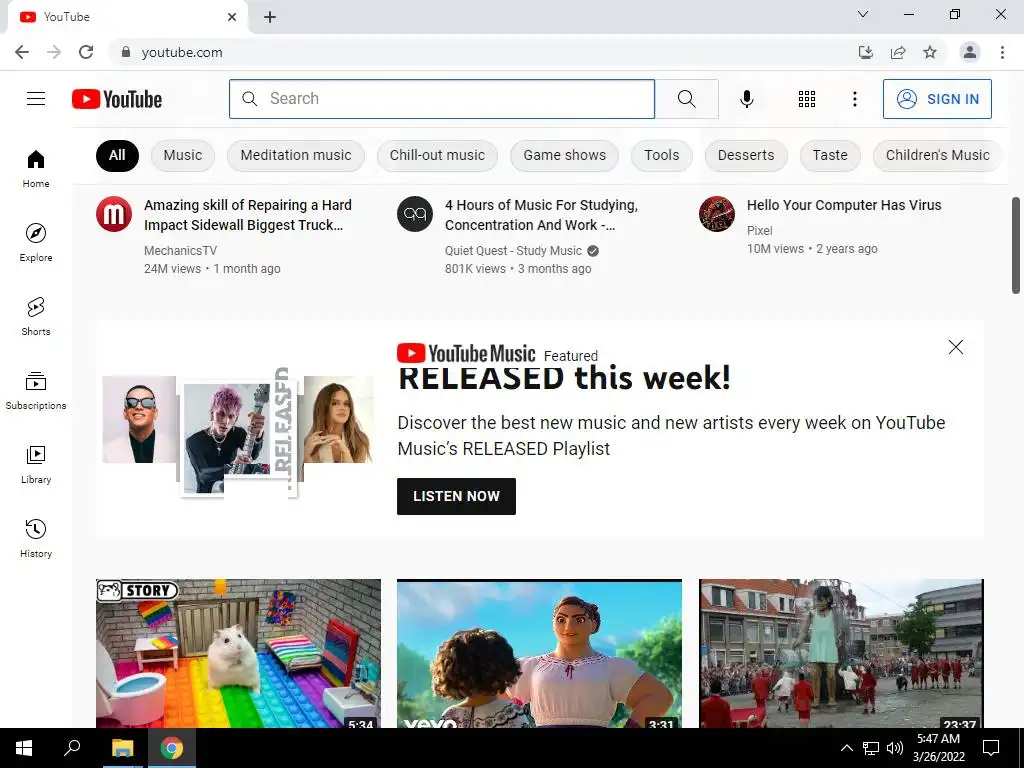The image size is (1024, 768).
Task: Open MechanicsTV channel name link
Action: [180, 251]
